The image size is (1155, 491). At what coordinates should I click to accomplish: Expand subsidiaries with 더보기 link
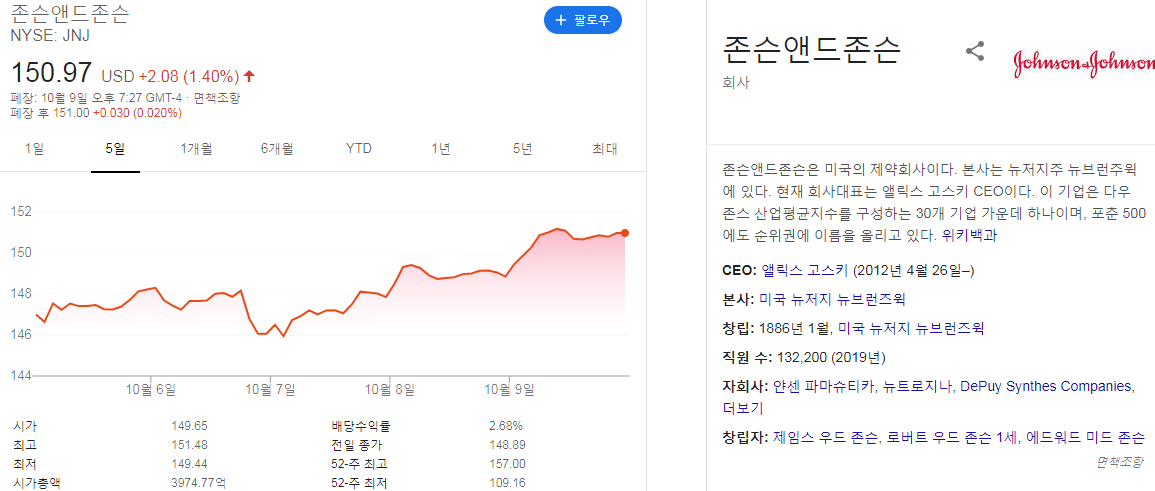pos(743,408)
